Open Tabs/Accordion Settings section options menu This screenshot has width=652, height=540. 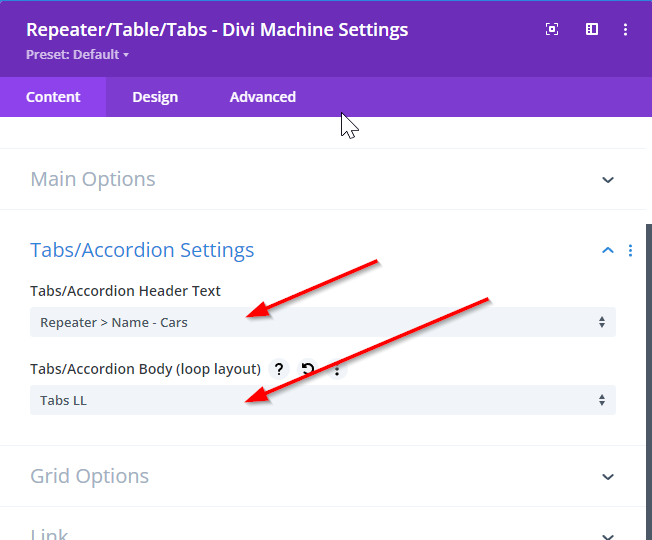pos(630,251)
